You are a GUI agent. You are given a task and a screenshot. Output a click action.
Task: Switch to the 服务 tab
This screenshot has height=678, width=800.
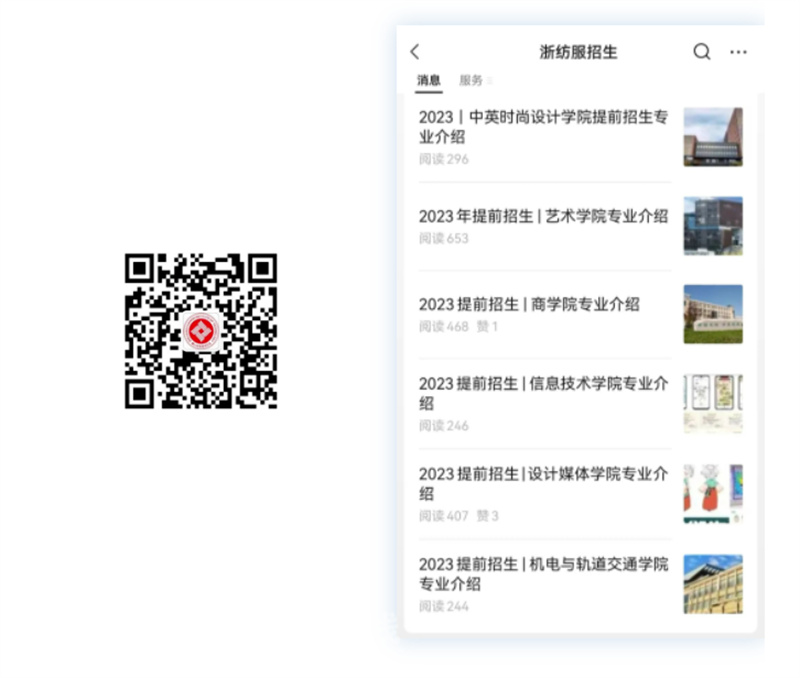coord(470,81)
